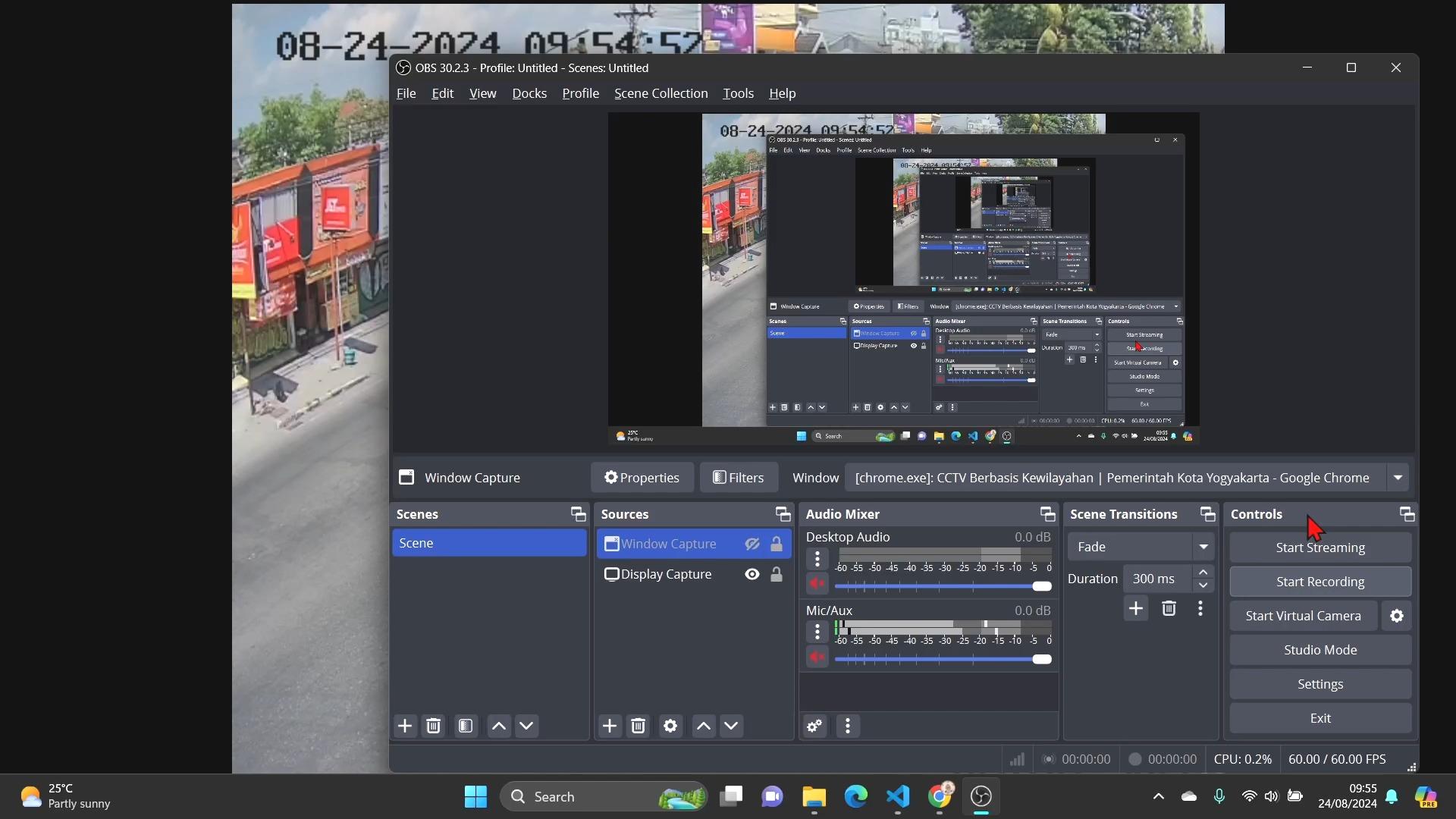Unmute Mic/Aux speaker icon
The height and width of the screenshot is (819, 1456).
coord(817,657)
